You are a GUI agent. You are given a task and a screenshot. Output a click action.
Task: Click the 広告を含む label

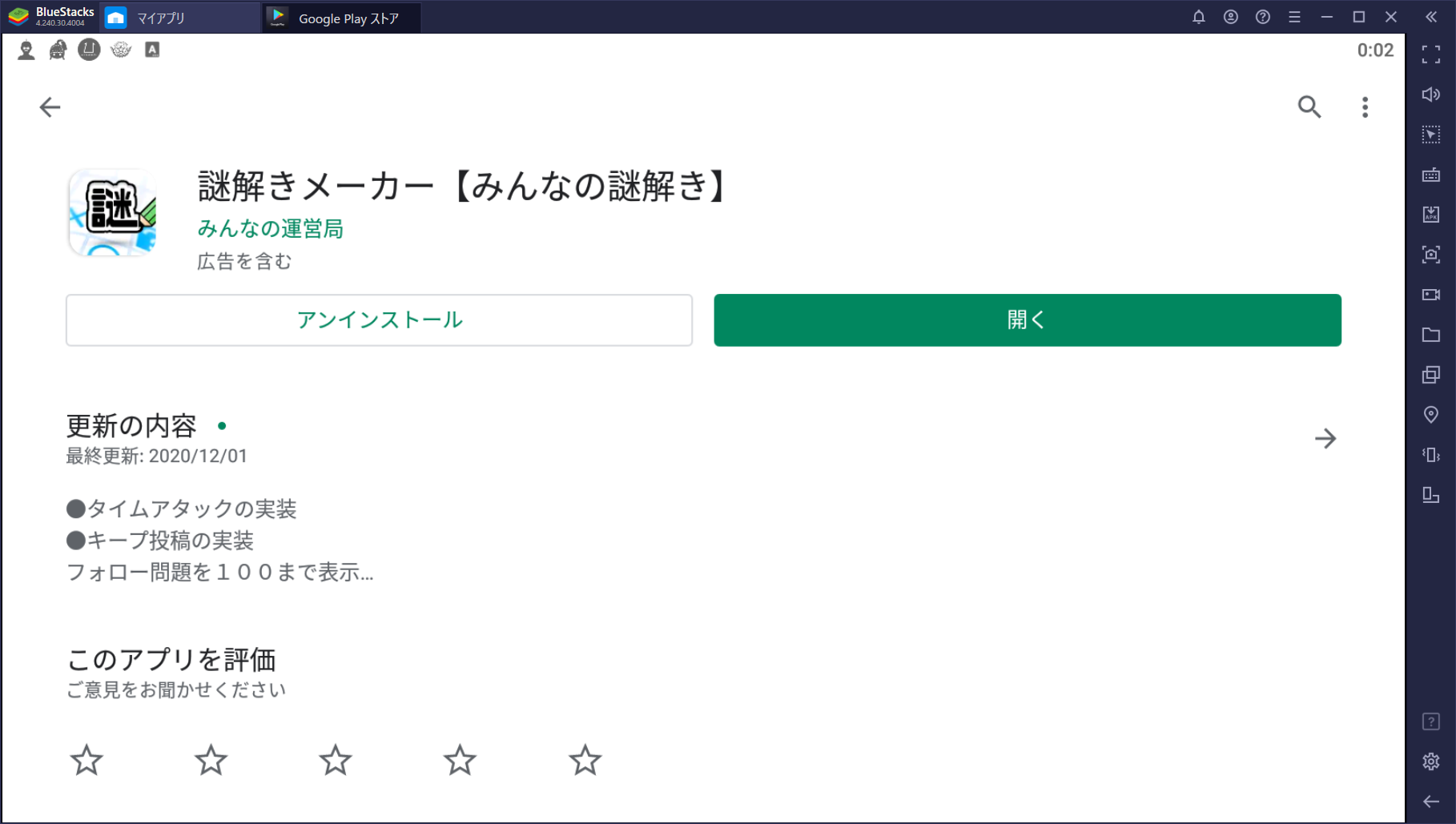[244, 262]
